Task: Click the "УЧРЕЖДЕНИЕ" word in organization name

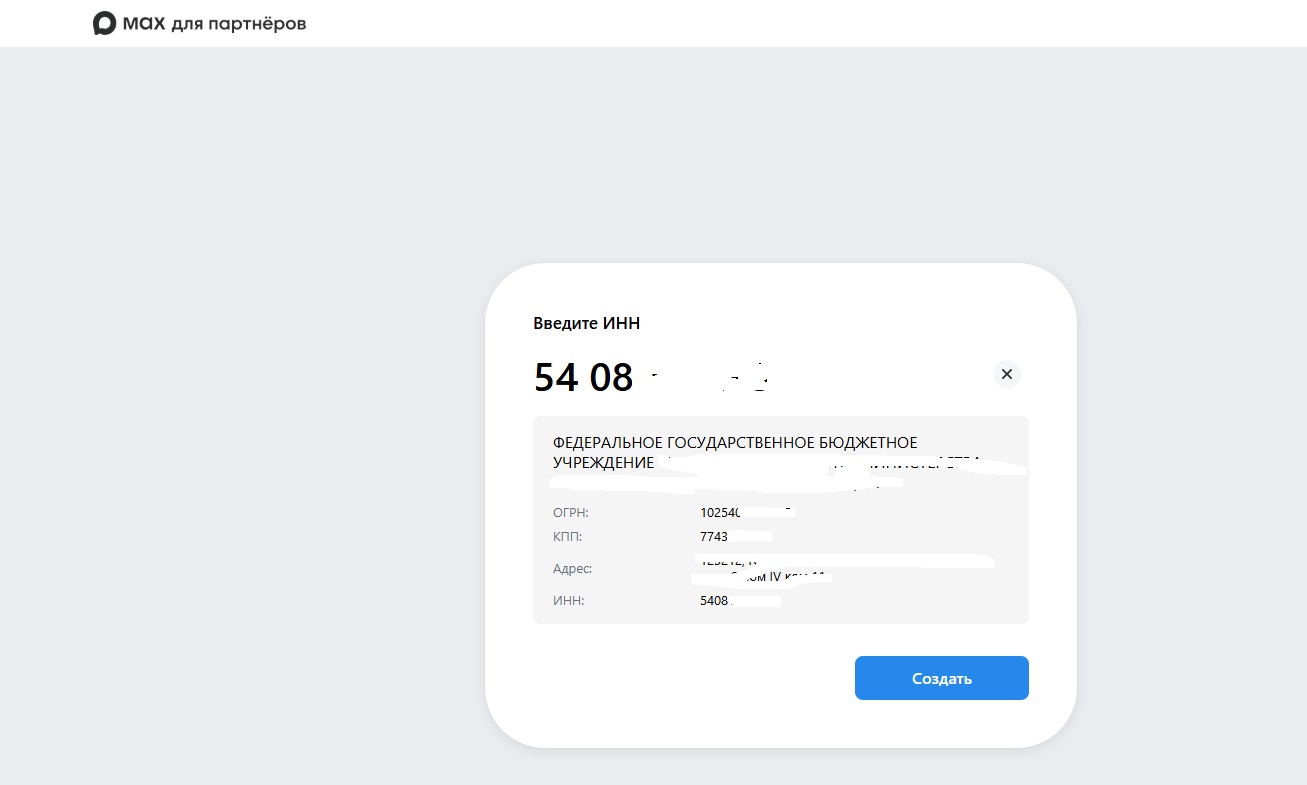Action: pyautogui.click(x=603, y=463)
